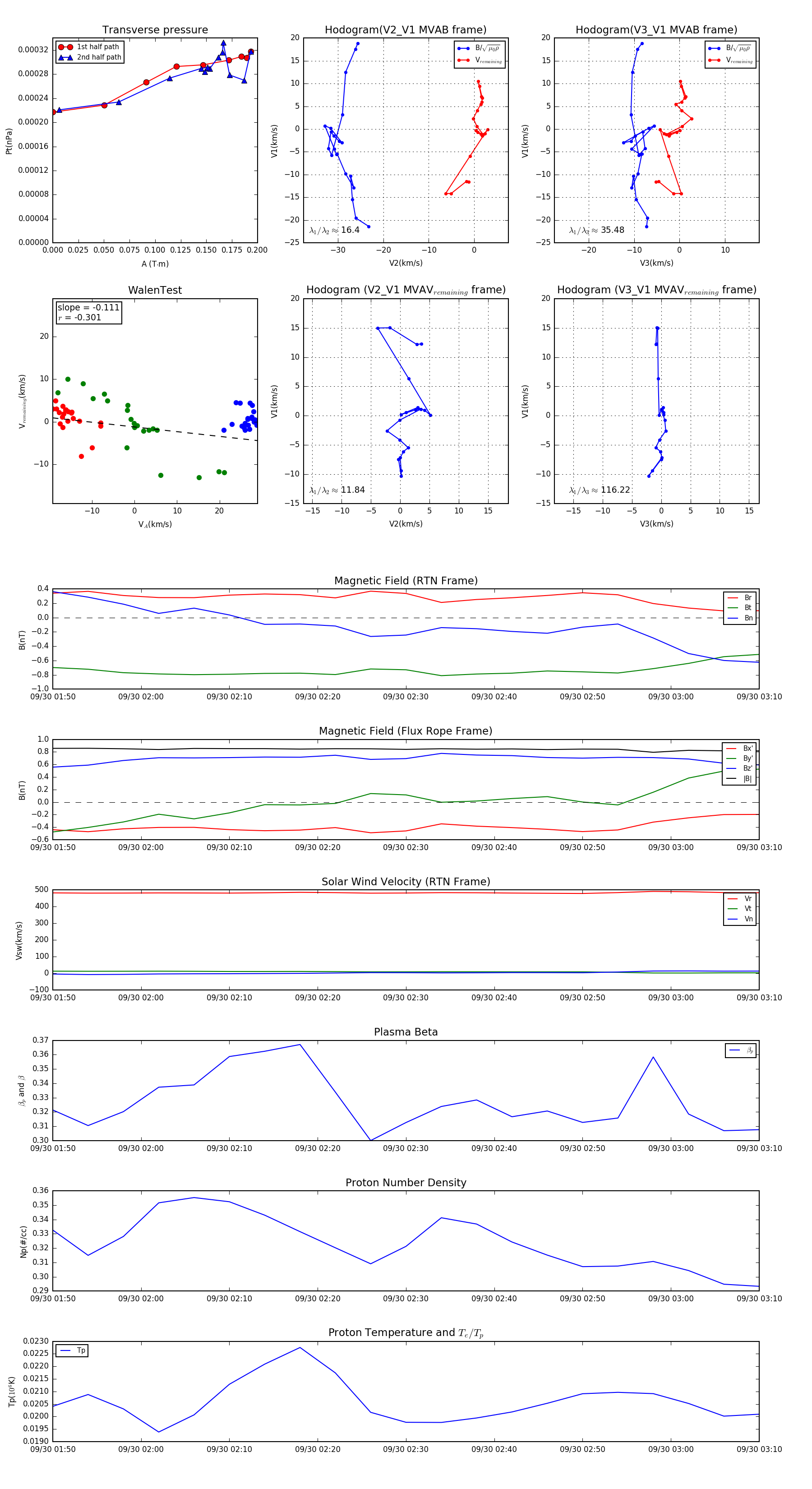Click the "Vsw(km/s)" y-axis label
The width and height of the screenshot is (812, 1489).
click(x=19, y=940)
